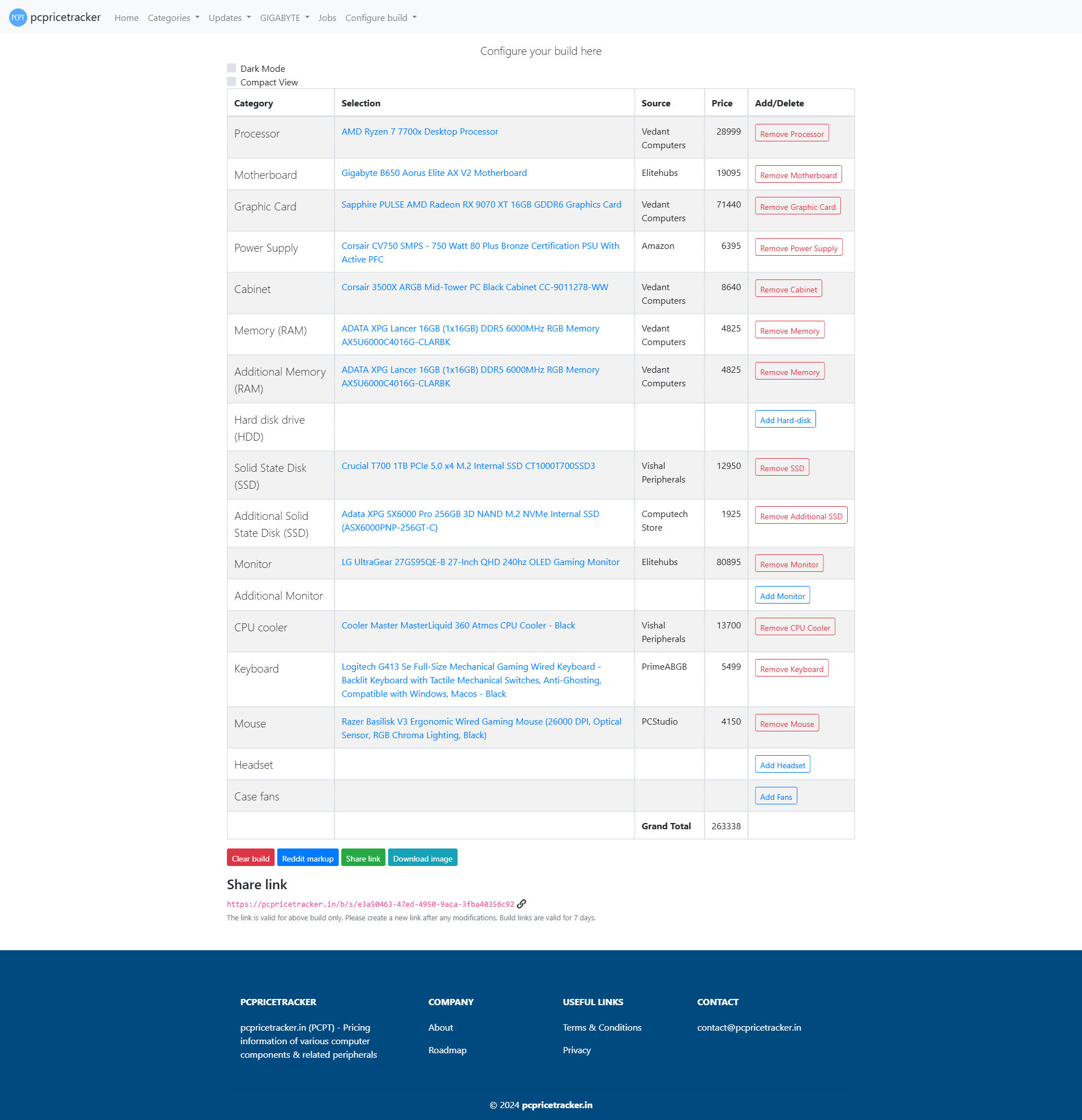Open Cooler Master MasterLiquid 360 link

pos(458,625)
